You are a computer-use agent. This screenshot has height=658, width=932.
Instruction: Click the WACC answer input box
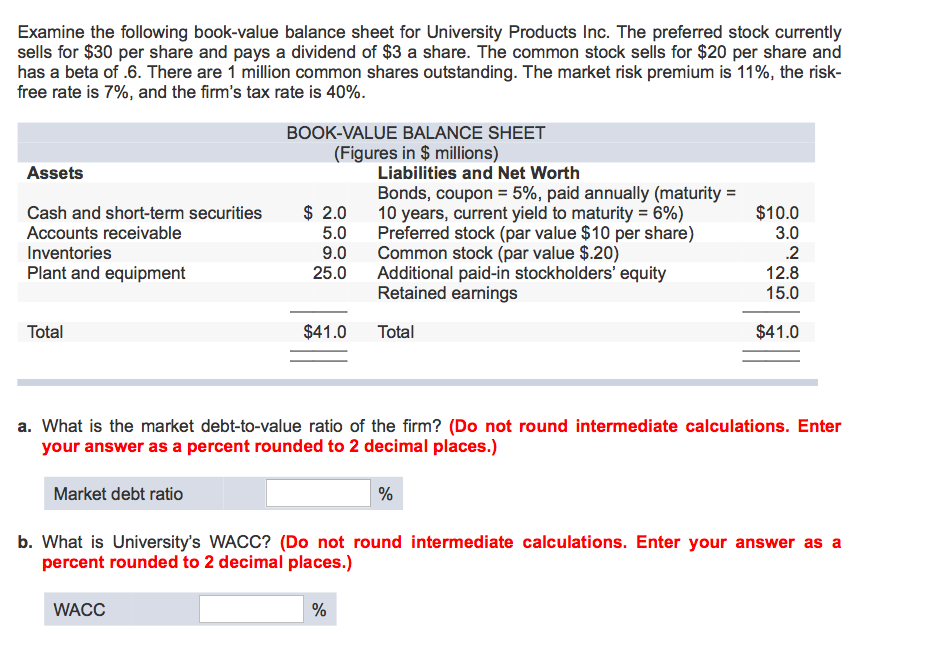click(x=251, y=609)
